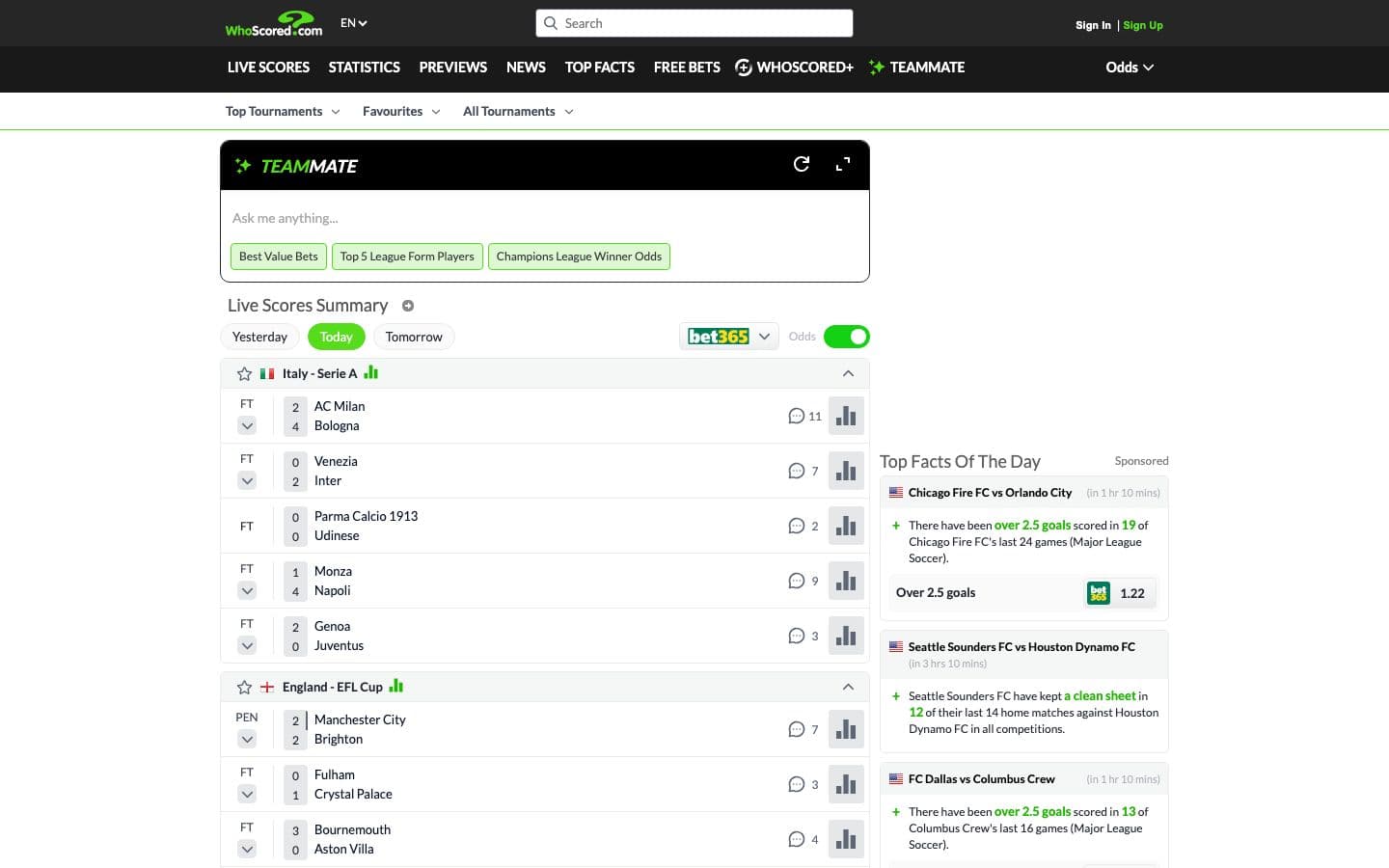
Task: Expand the Favourites menu
Action: point(401,112)
